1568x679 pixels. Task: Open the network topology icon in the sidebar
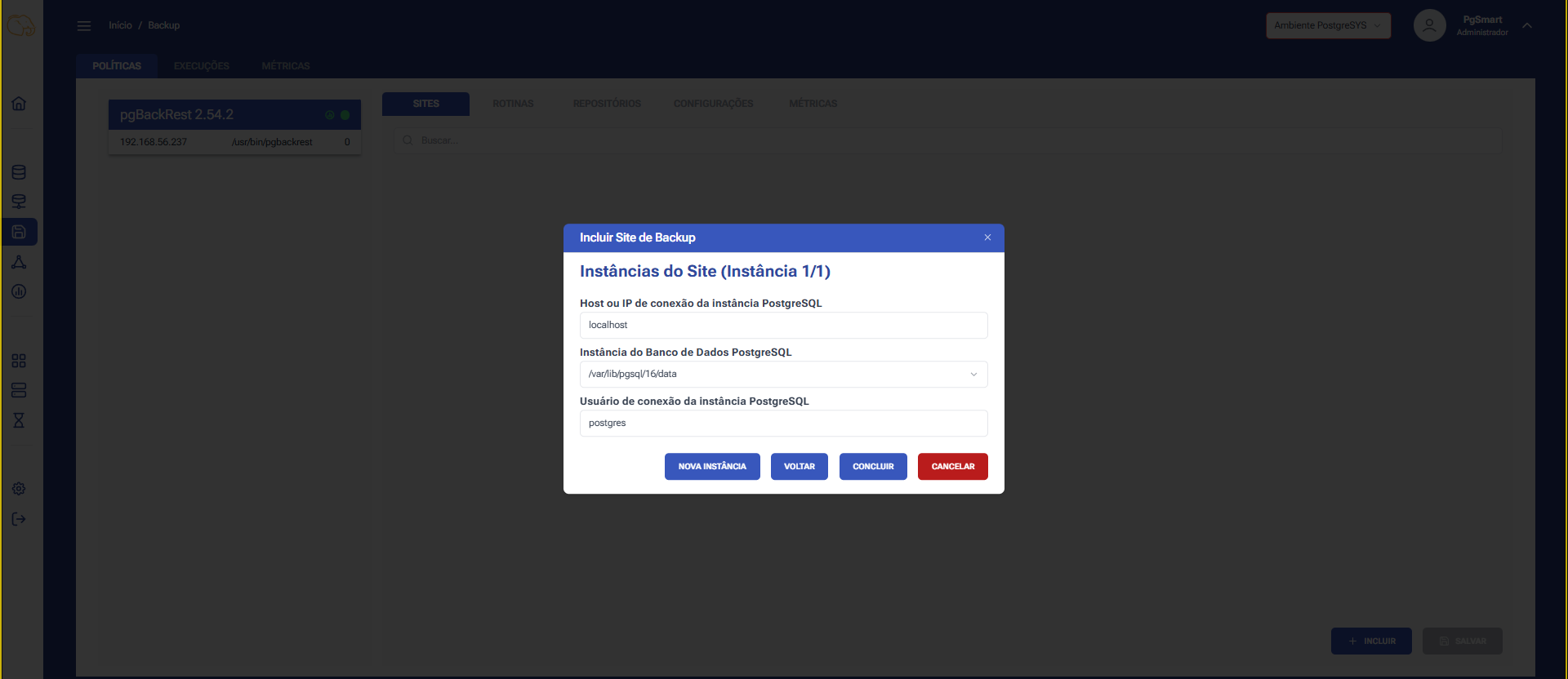[x=19, y=262]
